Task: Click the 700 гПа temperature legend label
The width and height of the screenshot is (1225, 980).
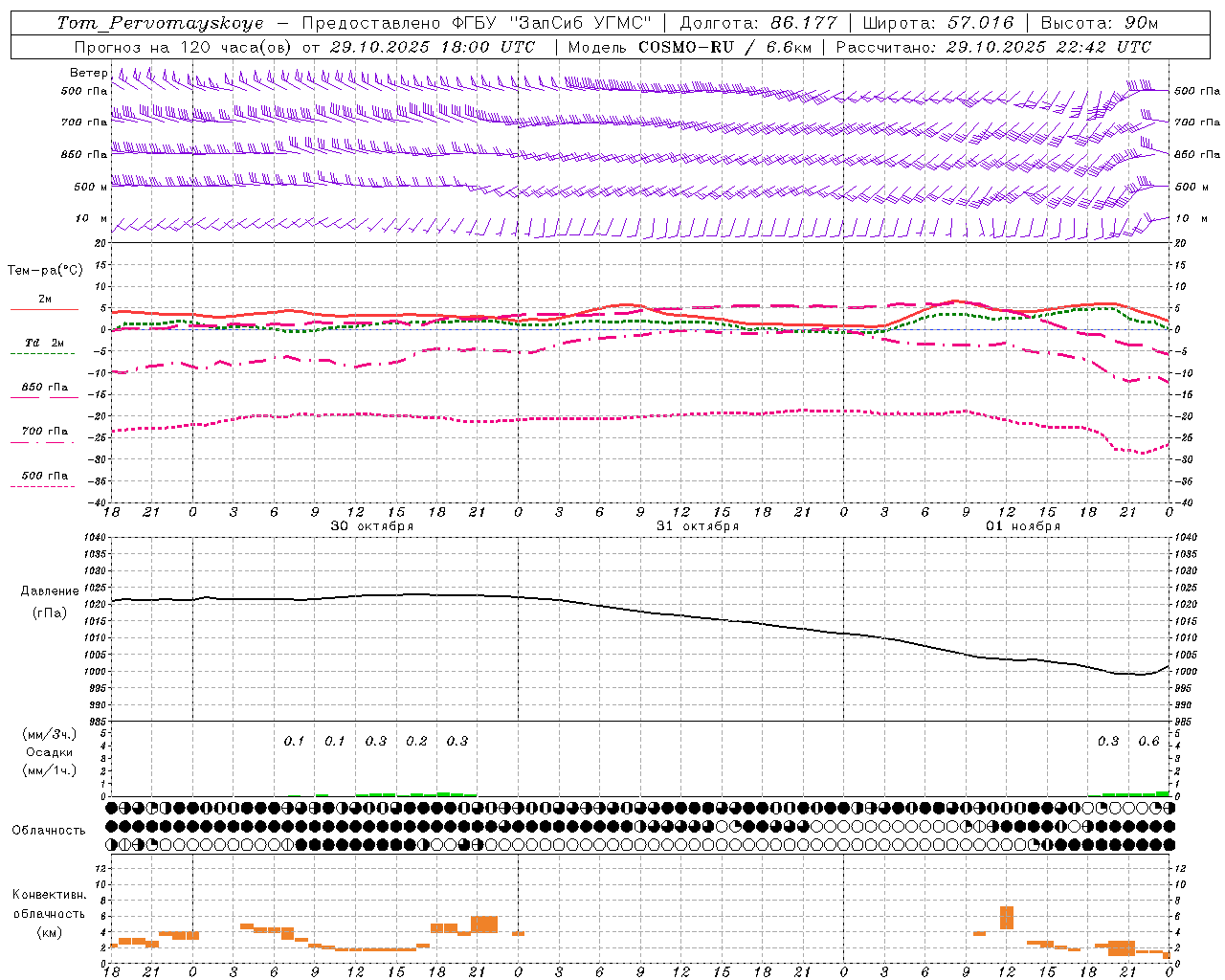Action: tap(45, 432)
